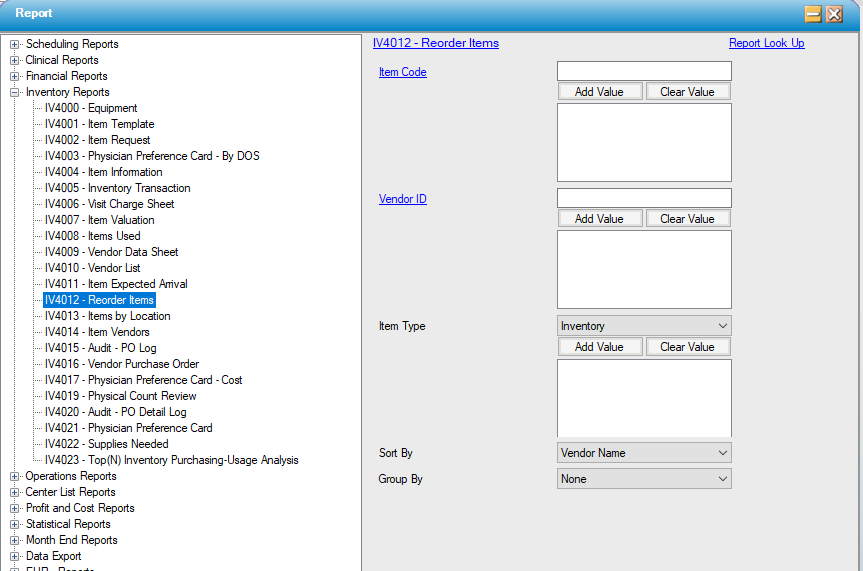Click the Report Look Up link
863x571 pixels.
pos(766,43)
